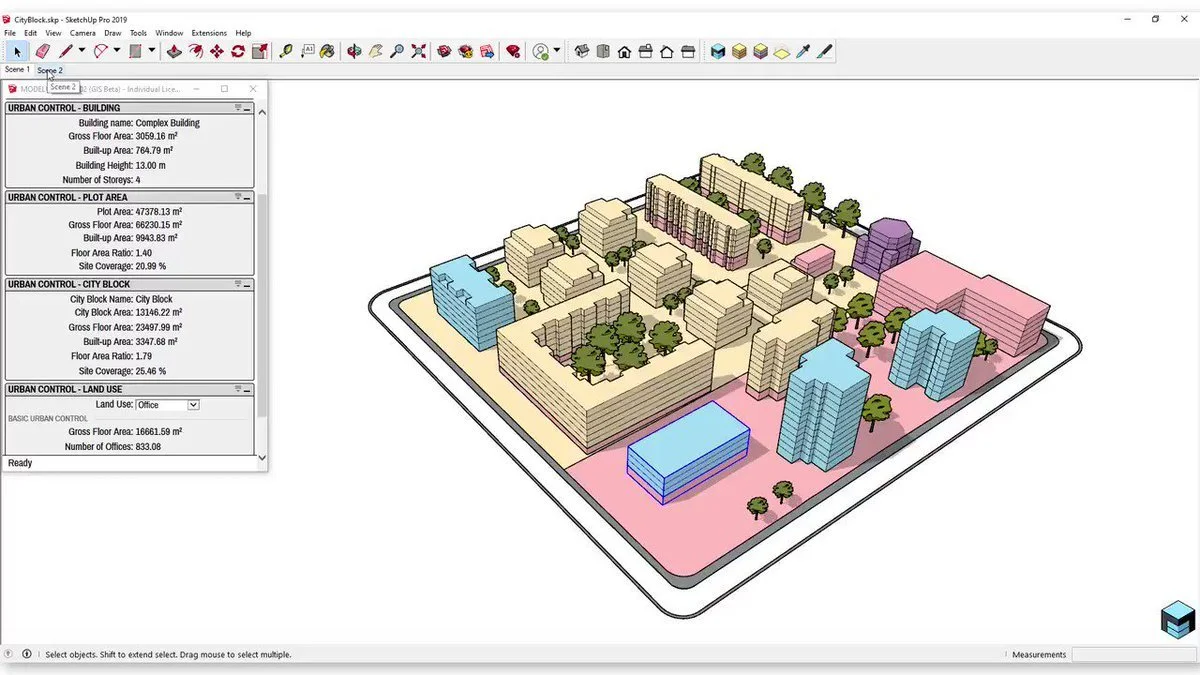Expand the Arc tool dropdown
The image size is (1200, 675).
click(x=116, y=51)
